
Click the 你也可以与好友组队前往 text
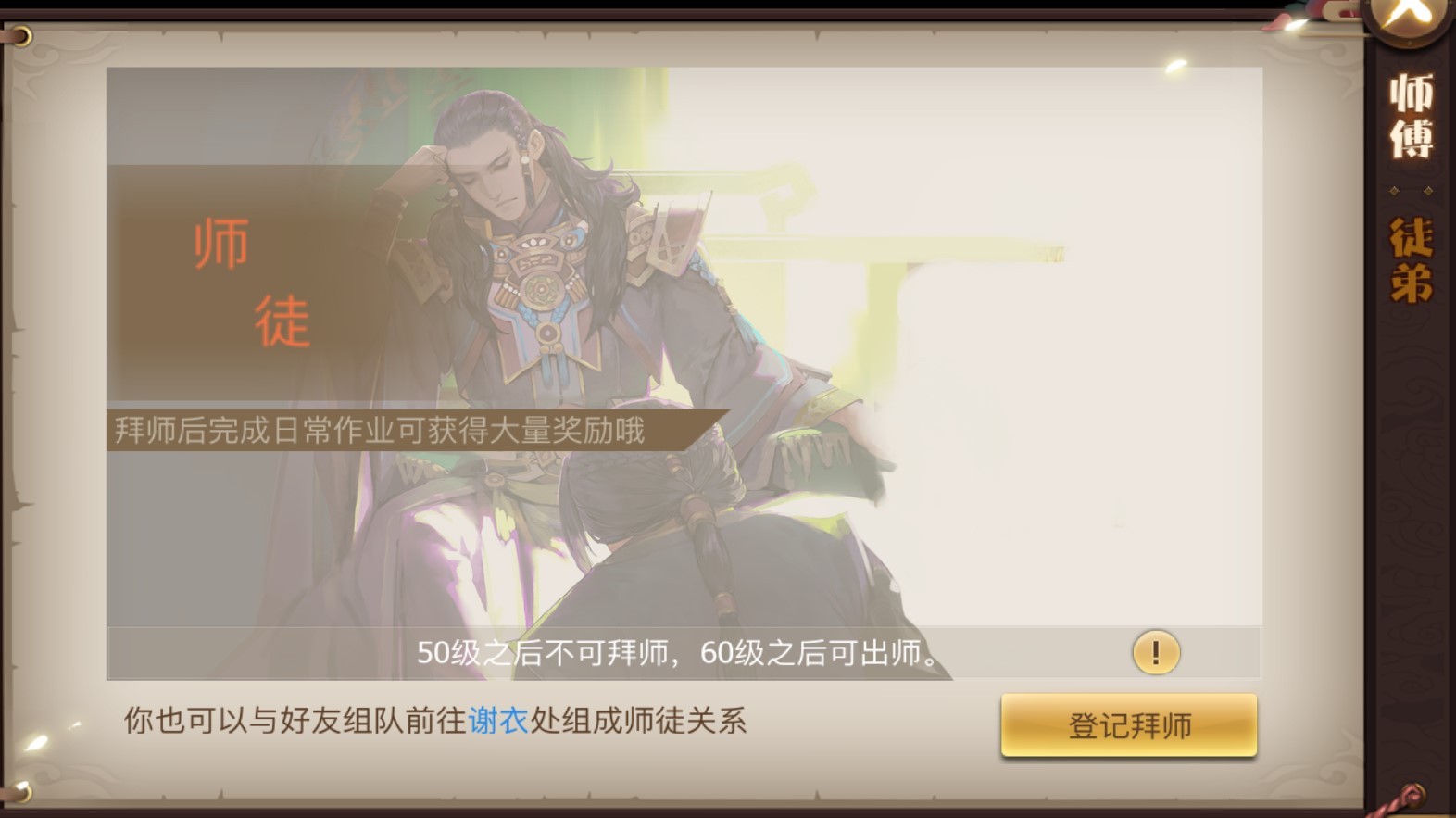tap(295, 721)
